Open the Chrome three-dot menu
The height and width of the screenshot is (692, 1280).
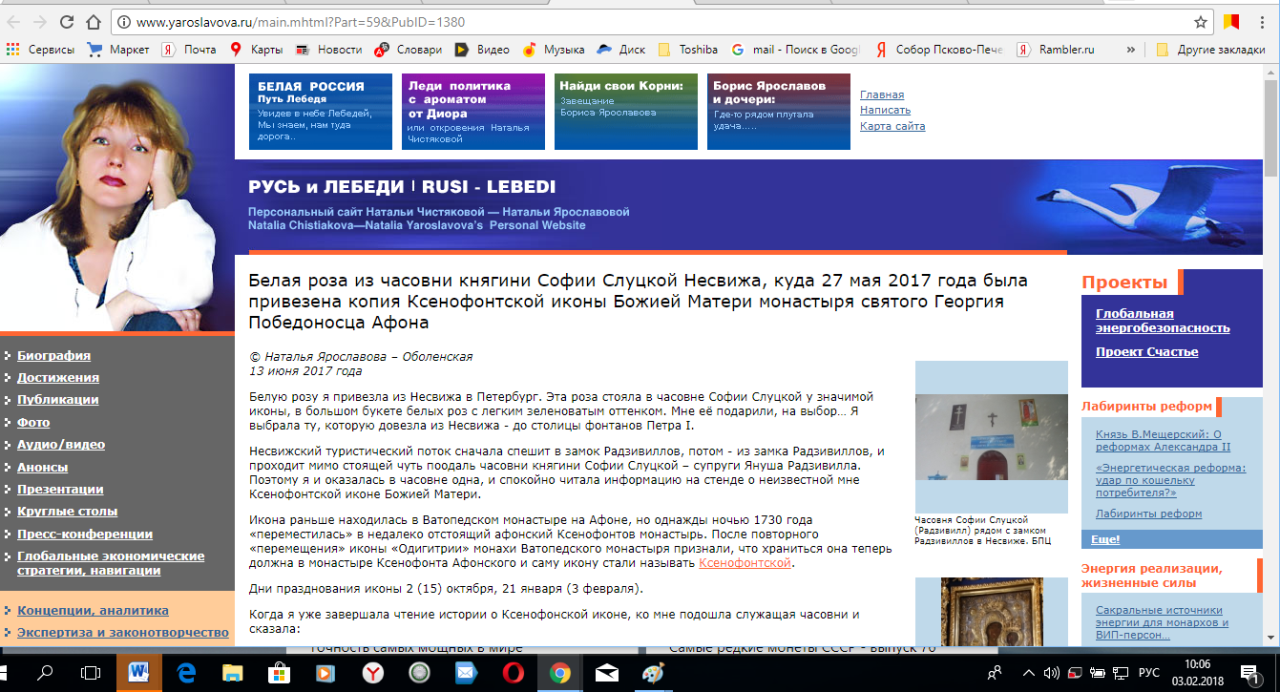point(1261,22)
